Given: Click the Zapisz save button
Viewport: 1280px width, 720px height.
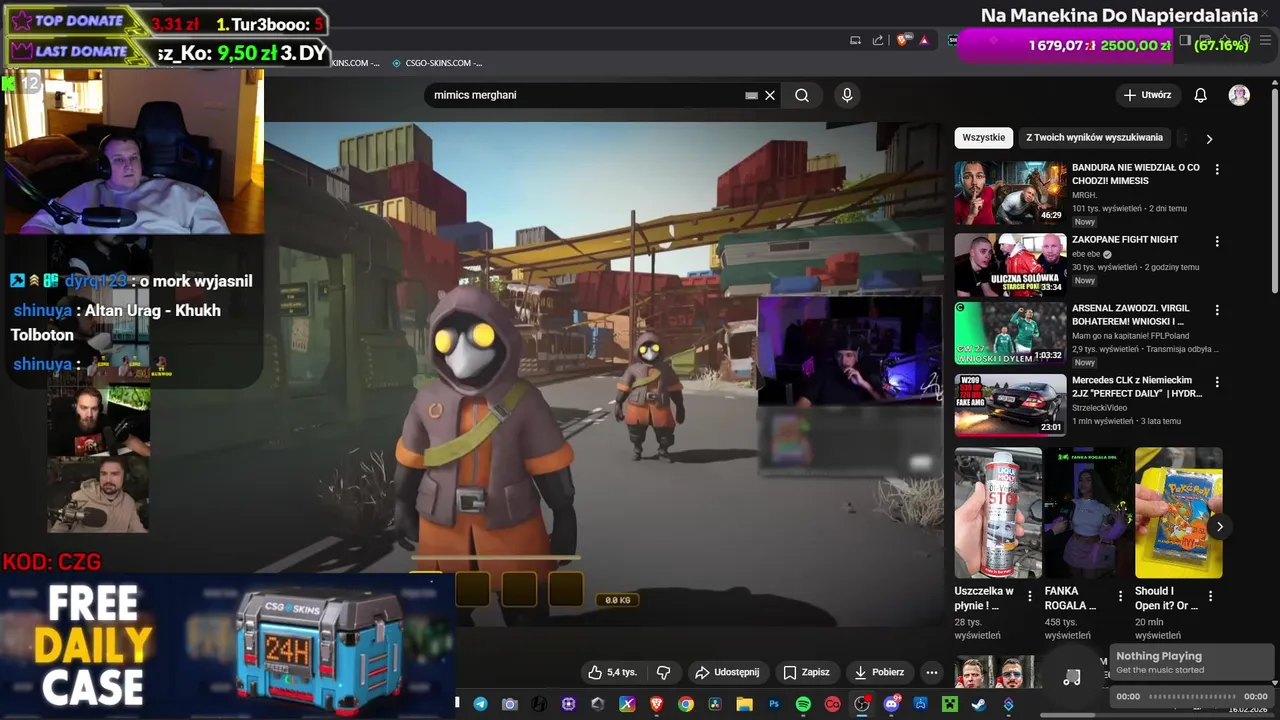Looking at the screenshot, I should pyautogui.click(x=806, y=672).
